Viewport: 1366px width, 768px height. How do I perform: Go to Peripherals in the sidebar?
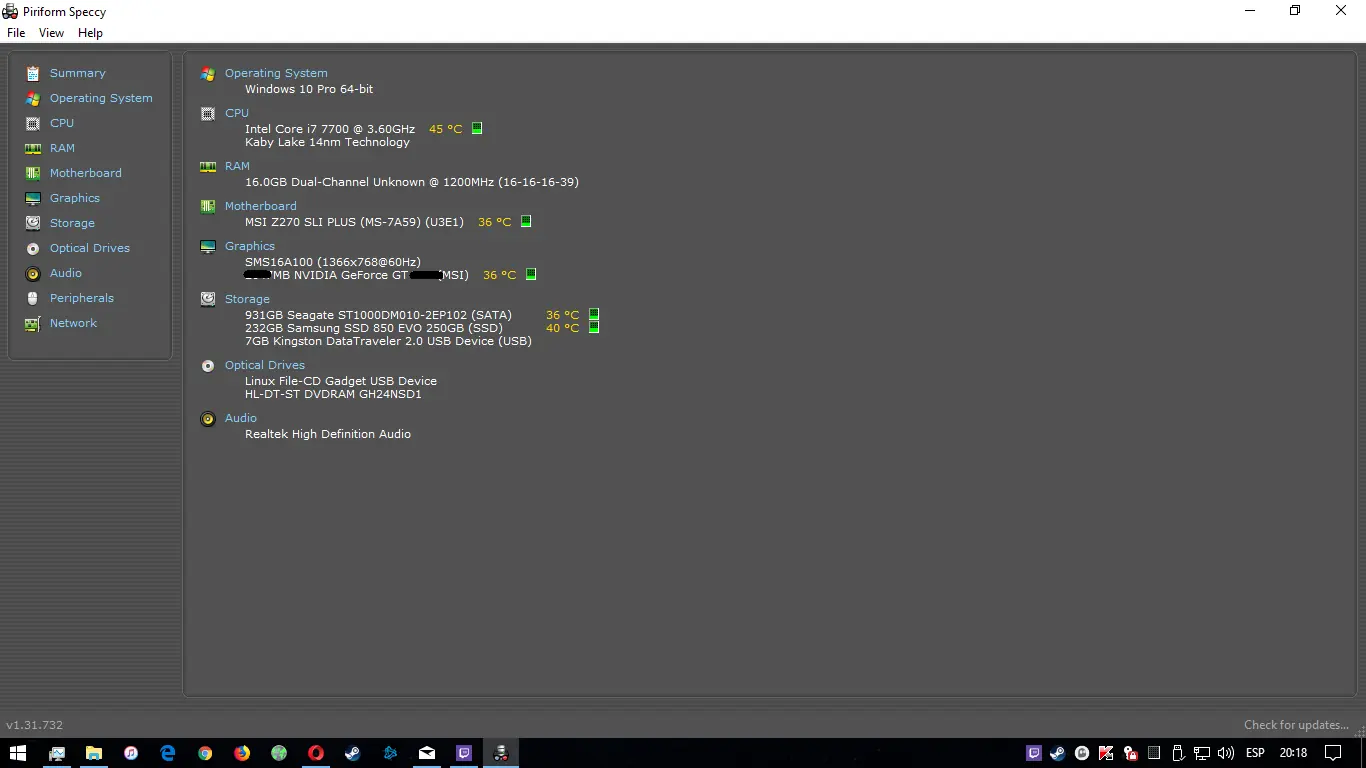[82, 298]
